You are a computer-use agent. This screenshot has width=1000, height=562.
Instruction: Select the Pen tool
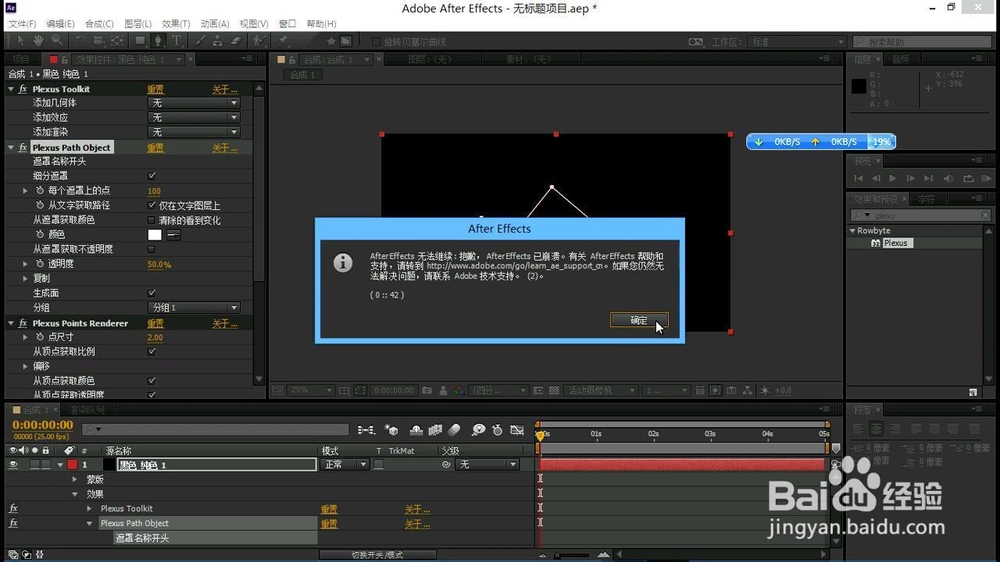tap(158, 41)
